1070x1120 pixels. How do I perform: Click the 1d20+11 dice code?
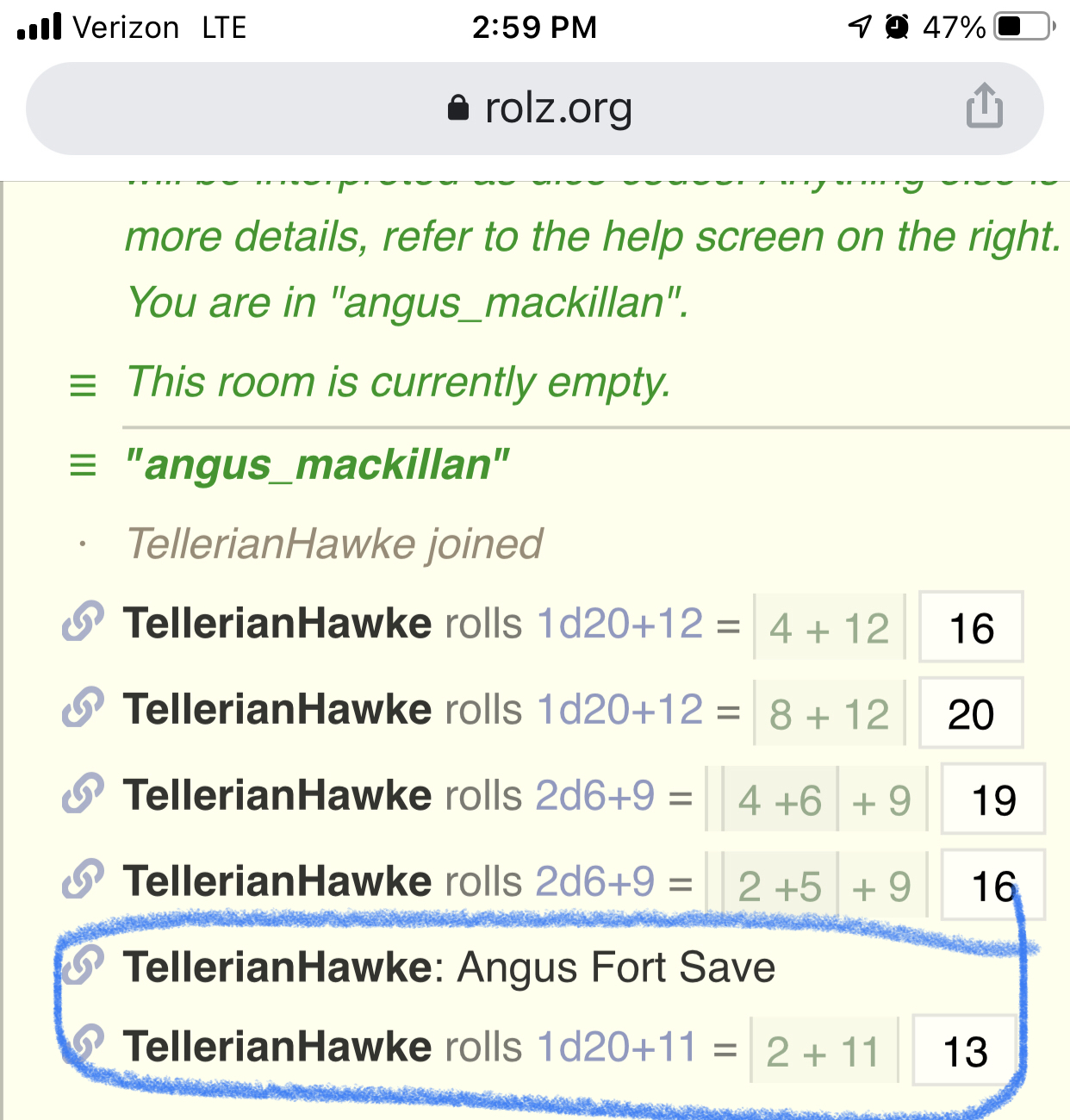[617, 1048]
